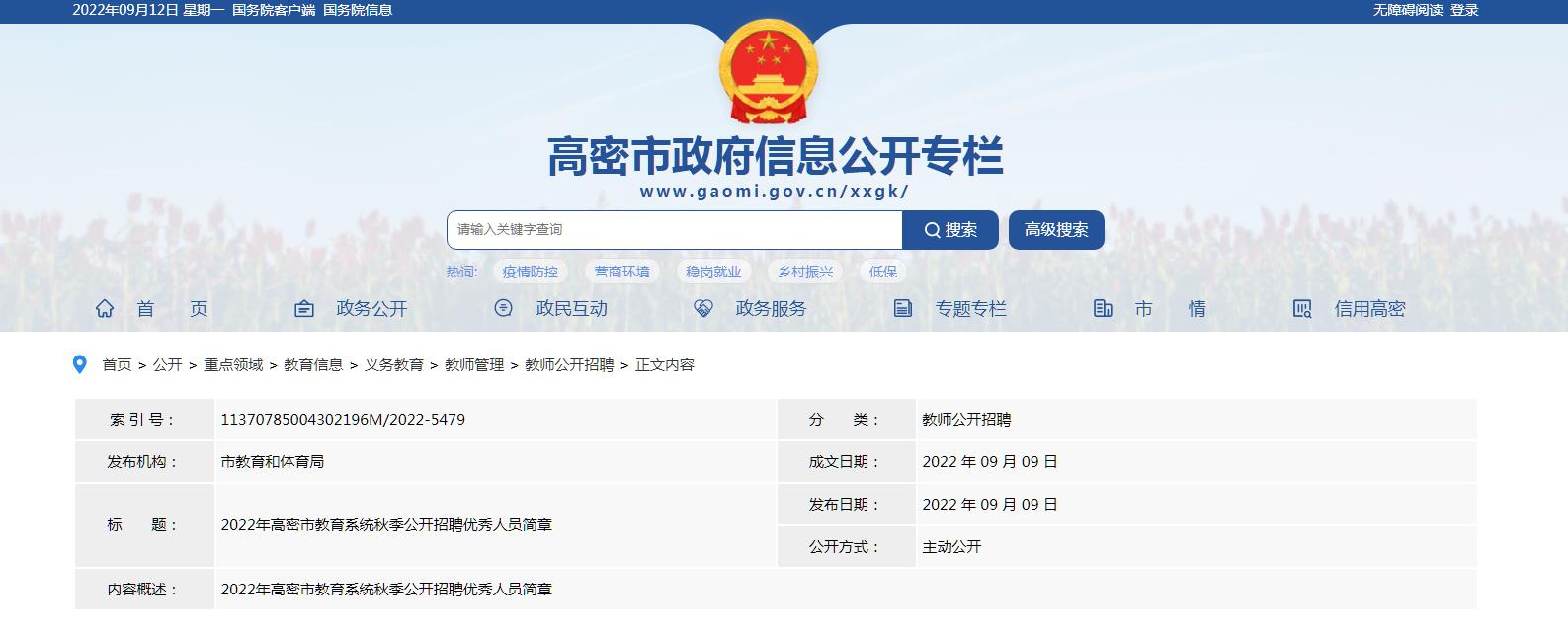This screenshot has width=1568, height=632.
Task: Click the date 2022年09月12日 星期一 in top bar
Action: [x=148, y=10]
